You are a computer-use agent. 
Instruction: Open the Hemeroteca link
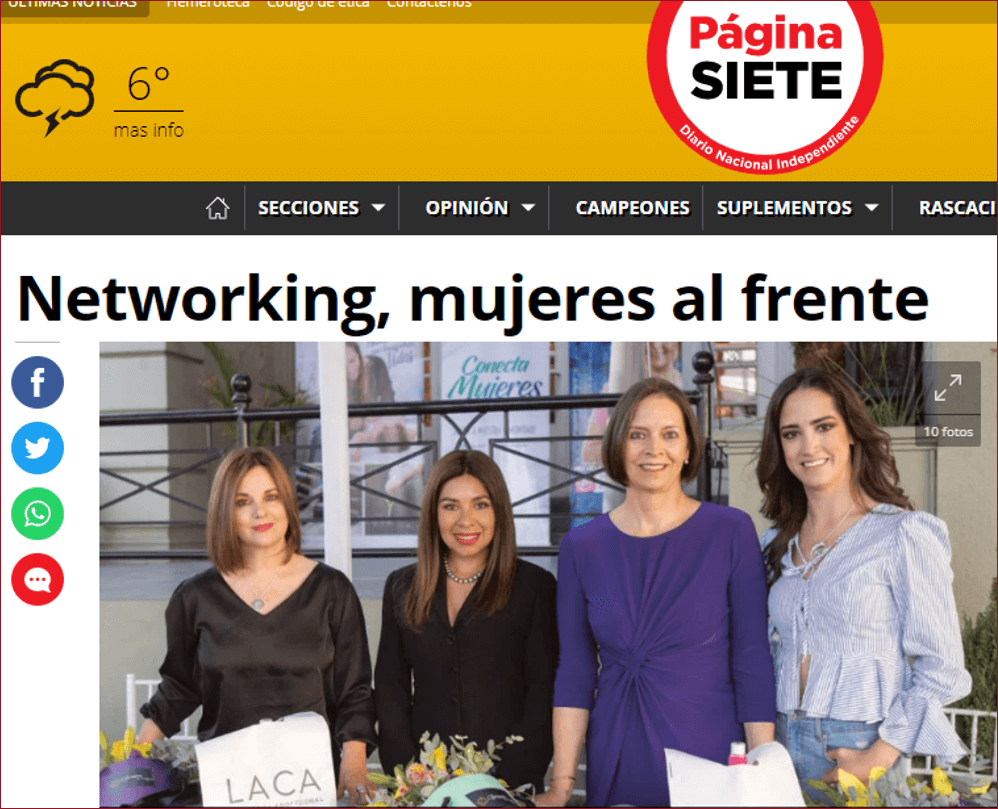click(207, 4)
